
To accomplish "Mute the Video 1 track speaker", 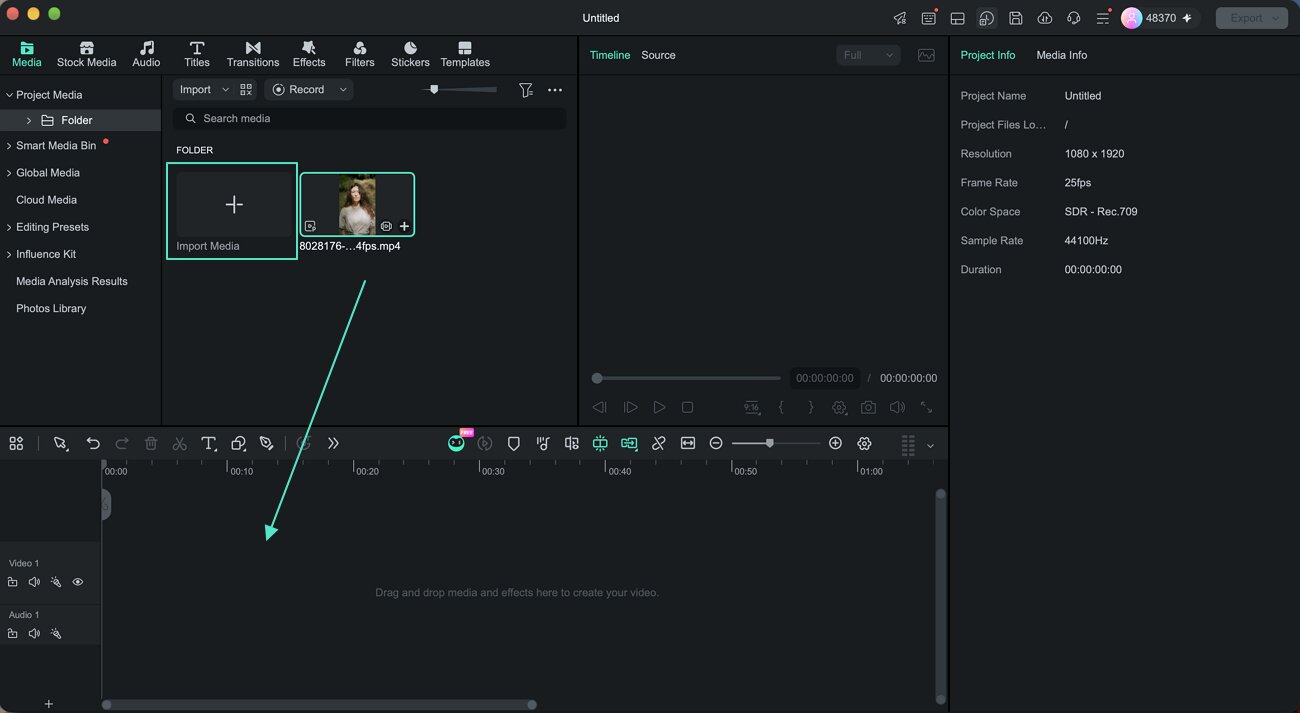I will pyautogui.click(x=34, y=582).
